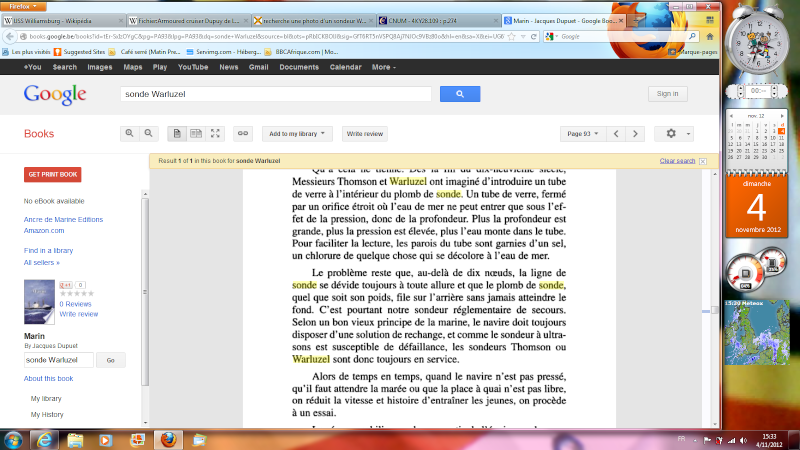Viewport: 800px width, 450px height.
Task: Click the blue Google search button
Action: coord(460,94)
